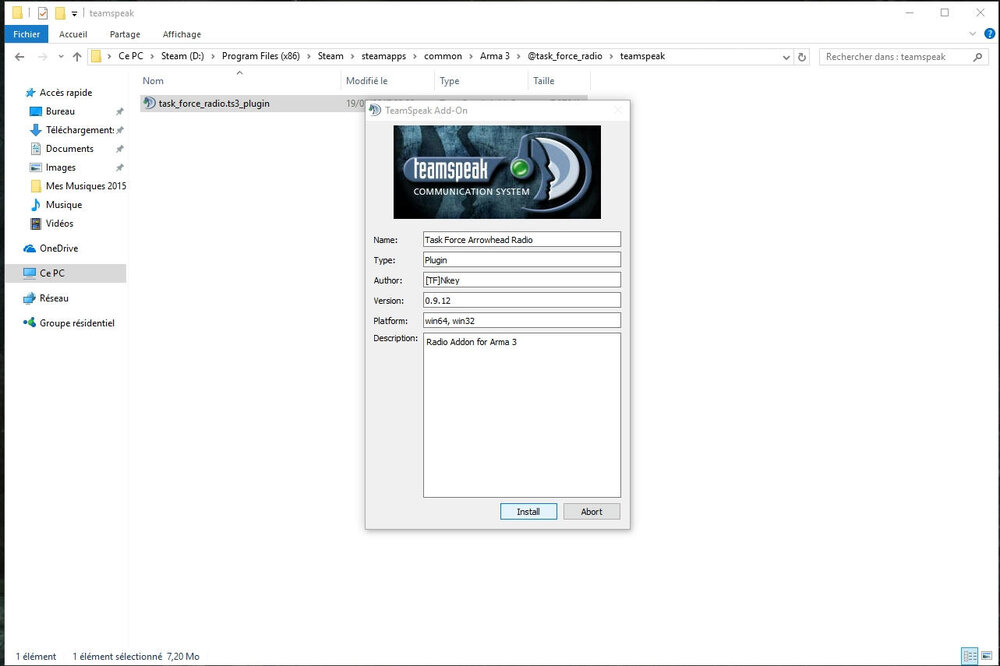Open 'Accès rapide' in the navigation pane
1000x666 pixels.
66,92
